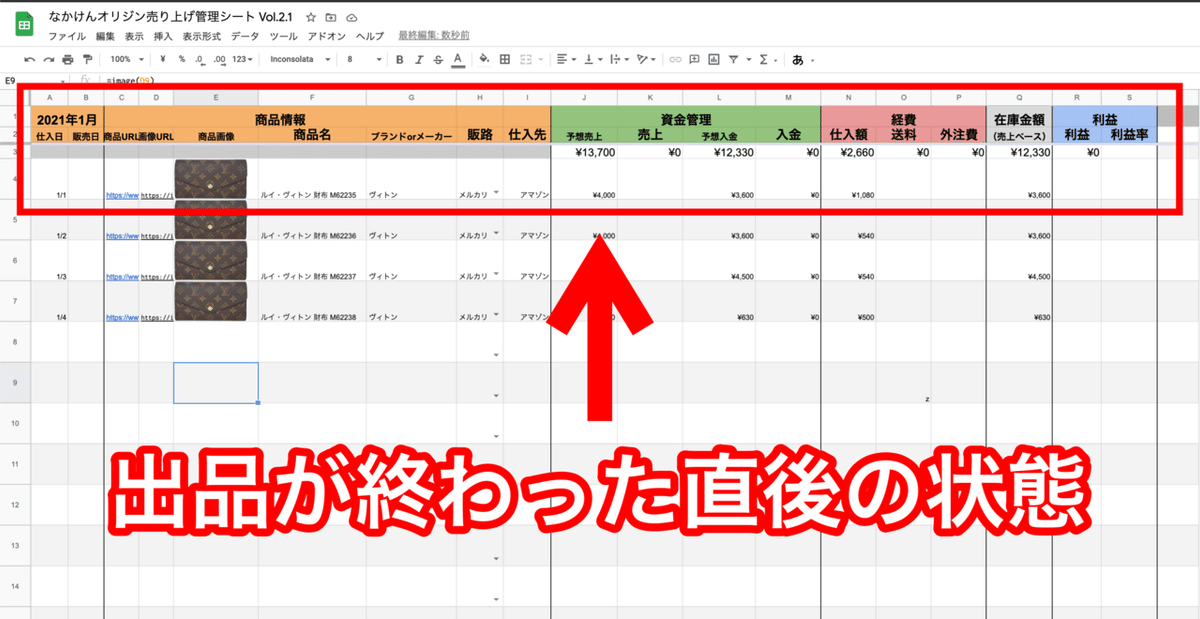The width and height of the screenshot is (1200, 619).
Task: View cloud save status icon
Action: click(351, 18)
